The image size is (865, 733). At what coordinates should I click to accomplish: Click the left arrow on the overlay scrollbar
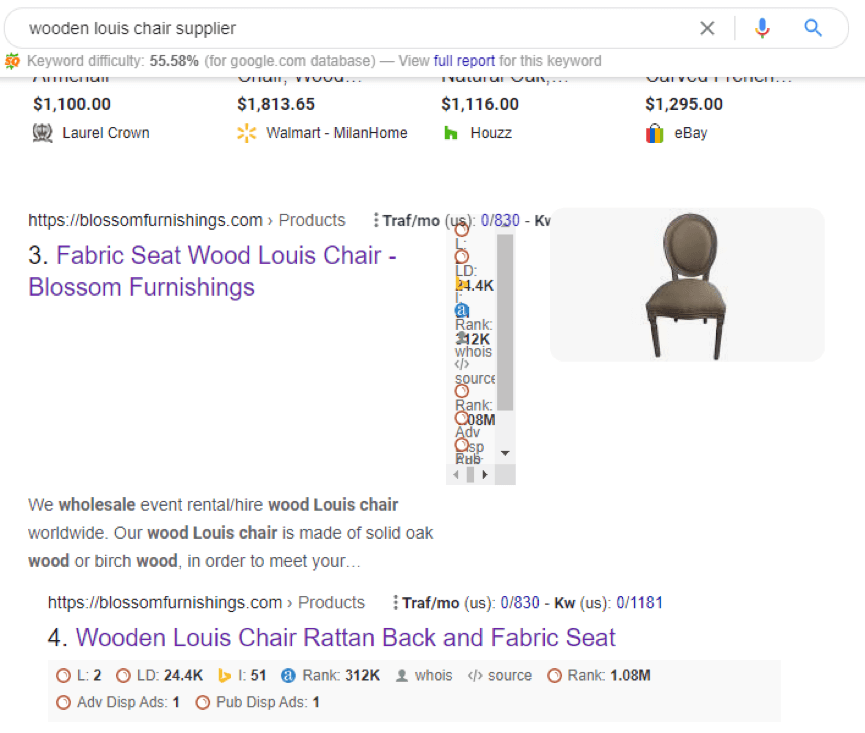[456, 473]
